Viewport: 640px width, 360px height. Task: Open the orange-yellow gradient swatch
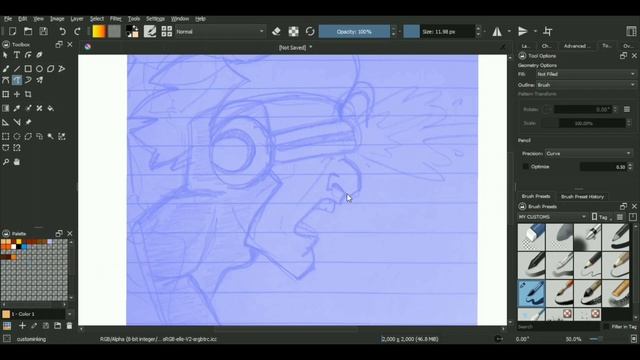coord(99,31)
